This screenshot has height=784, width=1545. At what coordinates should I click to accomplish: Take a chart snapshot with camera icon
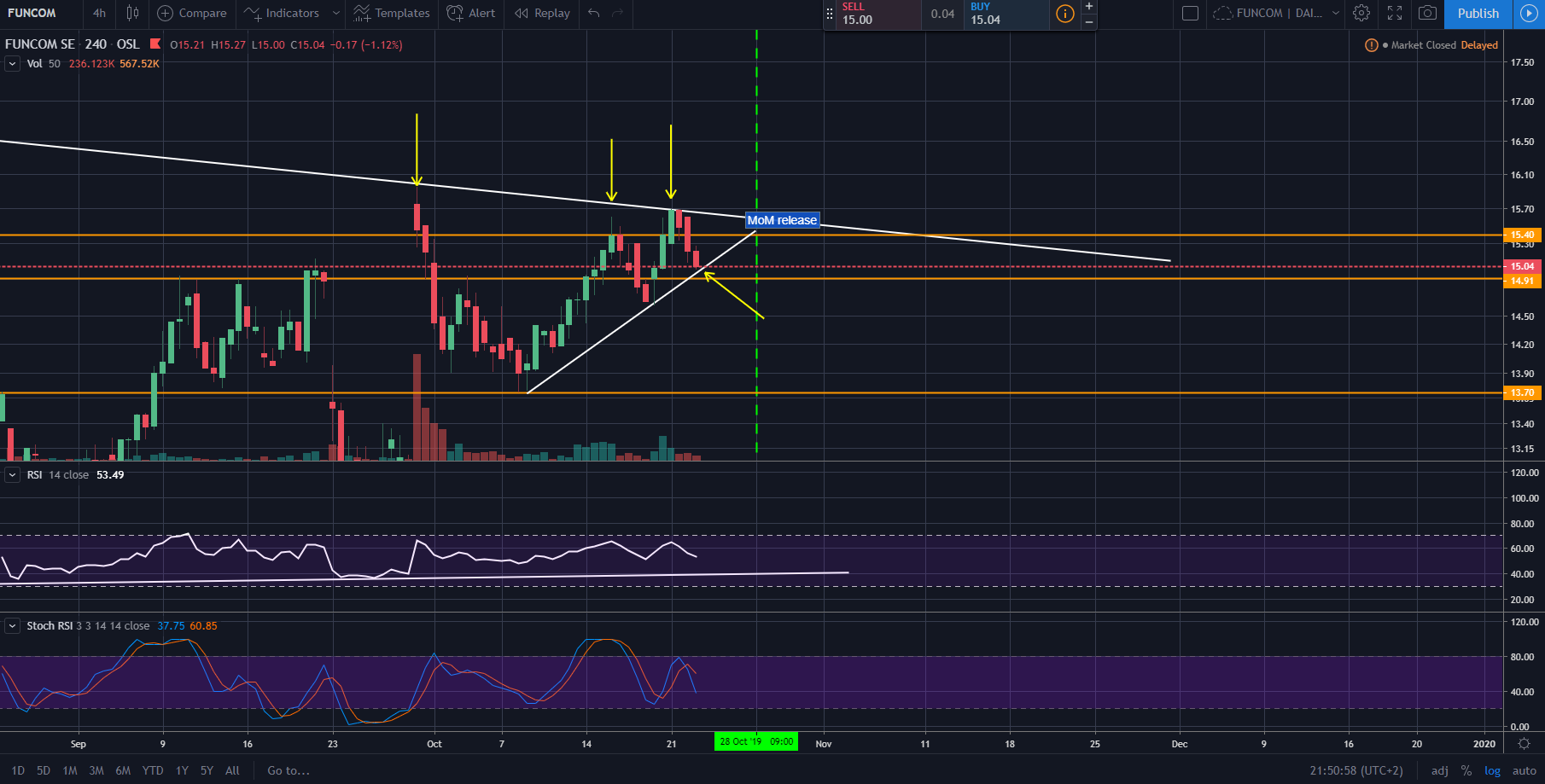point(1427,13)
